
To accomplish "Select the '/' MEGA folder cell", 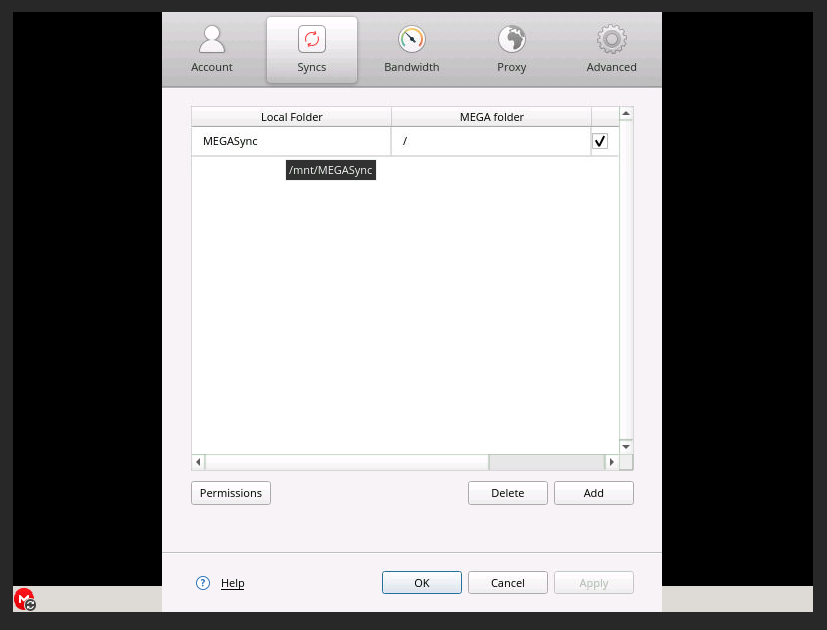I will [491, 141].
